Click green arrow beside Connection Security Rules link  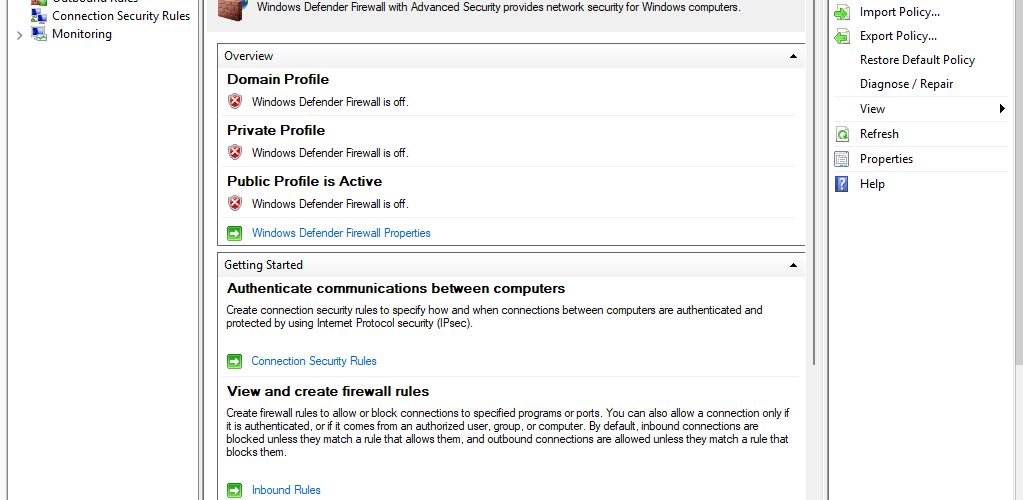tap(235, 361)
